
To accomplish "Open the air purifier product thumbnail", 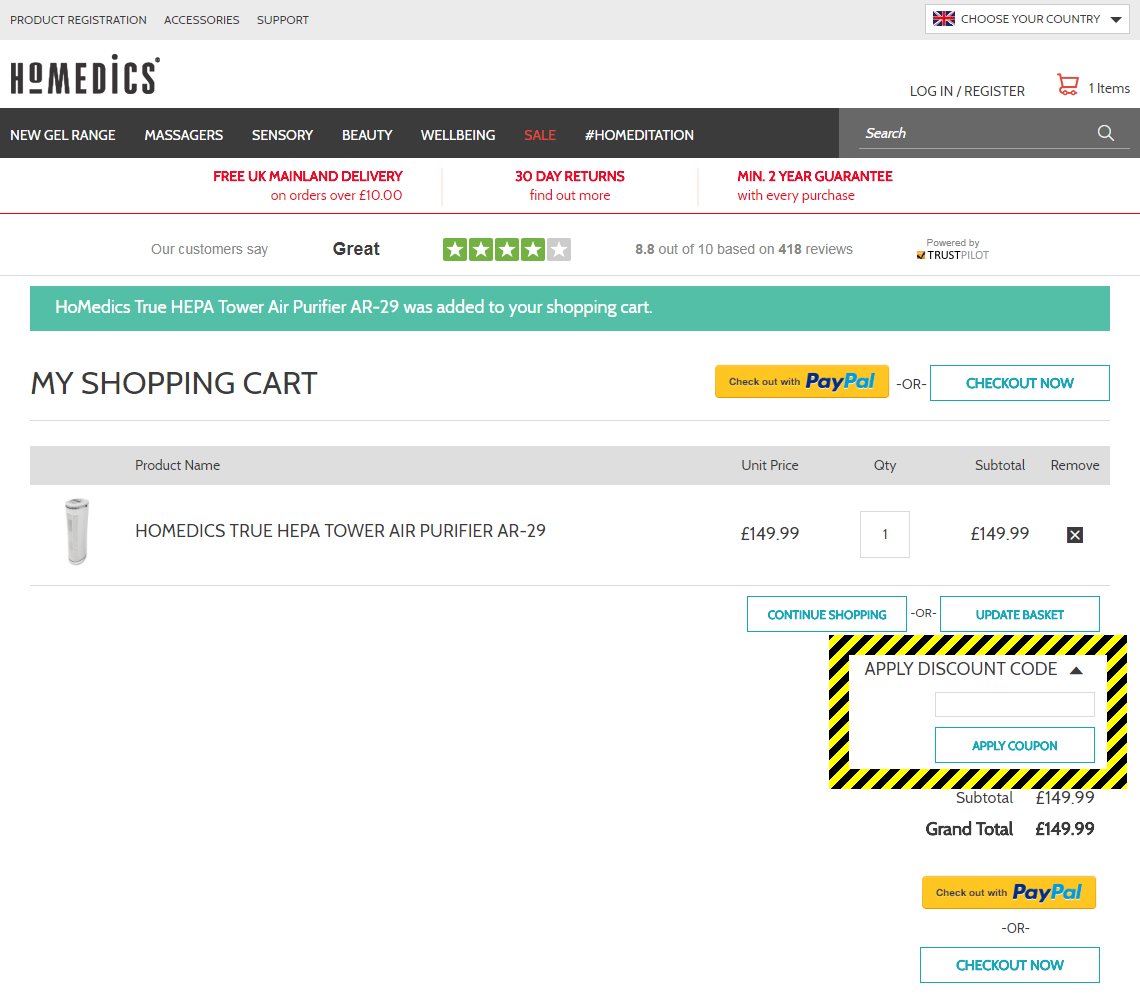I will [76, 531].
